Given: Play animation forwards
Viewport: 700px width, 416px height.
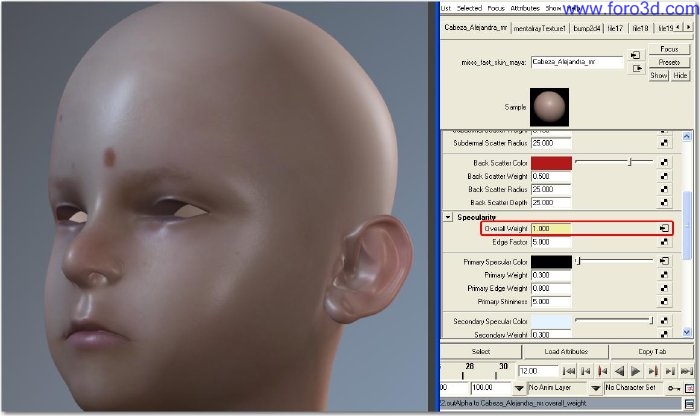Looking at the screenshot, I should 636,371.
